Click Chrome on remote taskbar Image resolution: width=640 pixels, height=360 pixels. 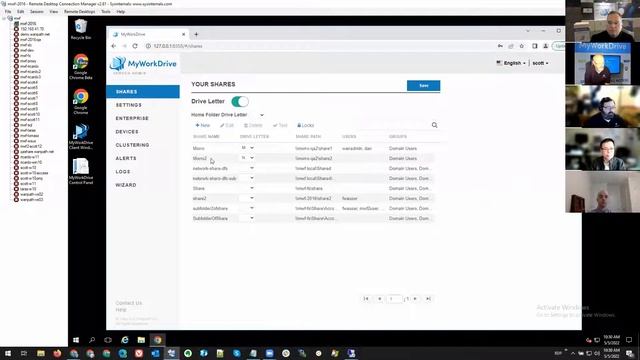(x=158, y=340)
